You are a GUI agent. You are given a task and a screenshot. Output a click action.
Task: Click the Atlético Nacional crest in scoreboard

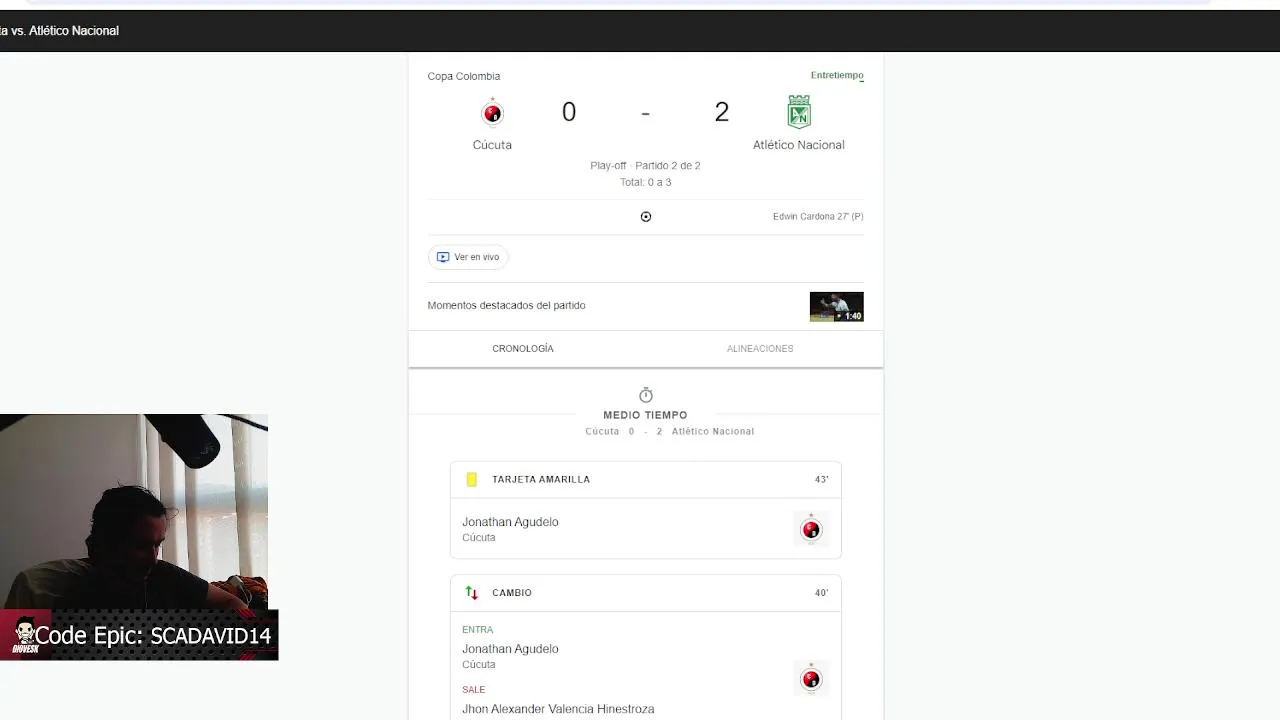point(799,112)
